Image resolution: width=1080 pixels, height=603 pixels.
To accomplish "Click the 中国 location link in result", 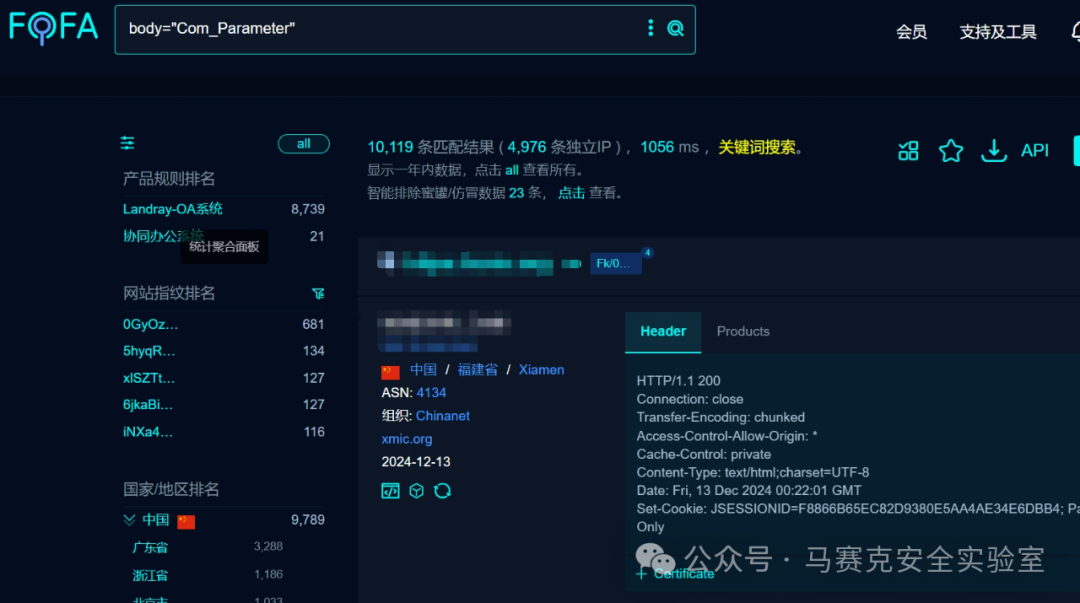I will click(424, 369).
